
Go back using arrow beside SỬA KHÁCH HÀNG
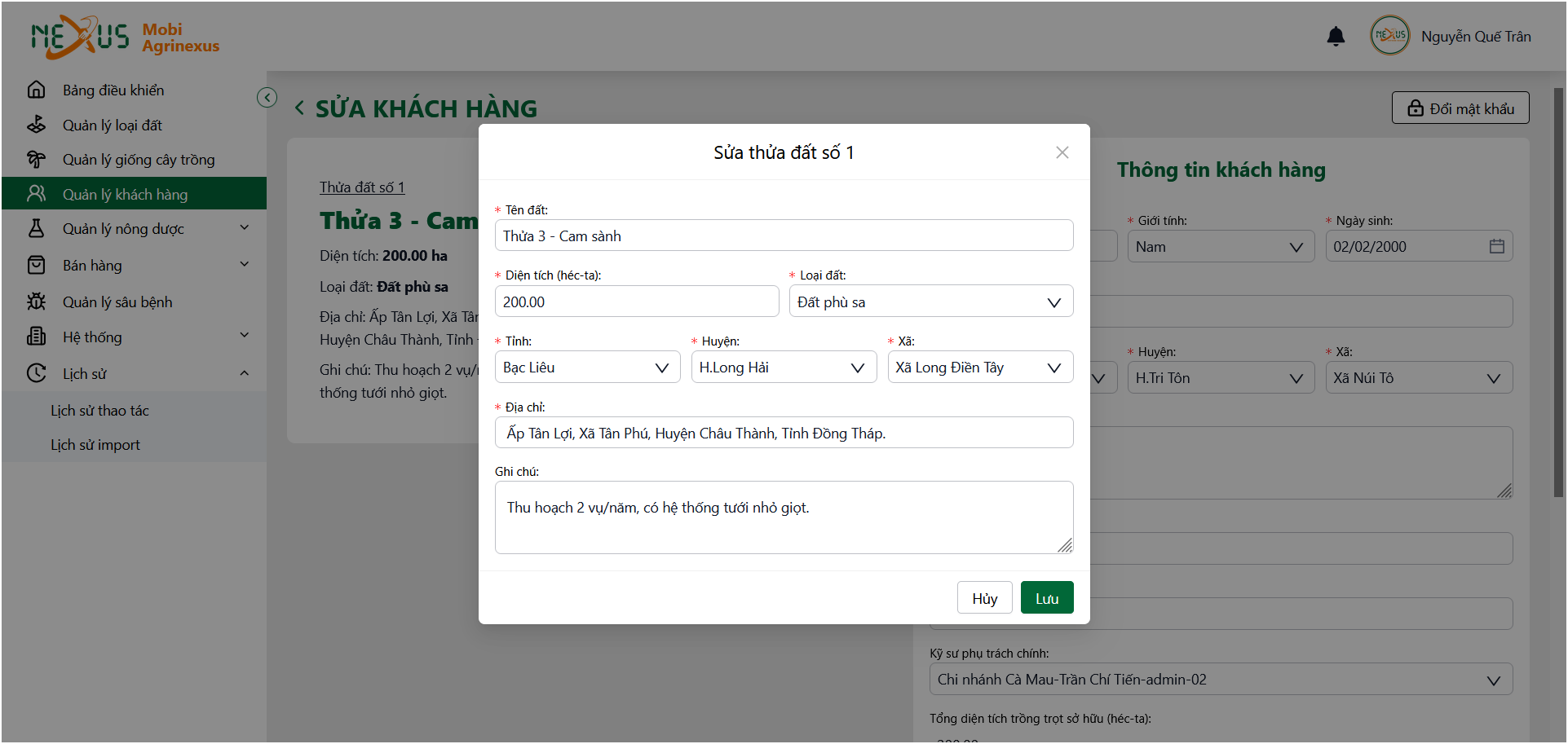tap(299, 108)
